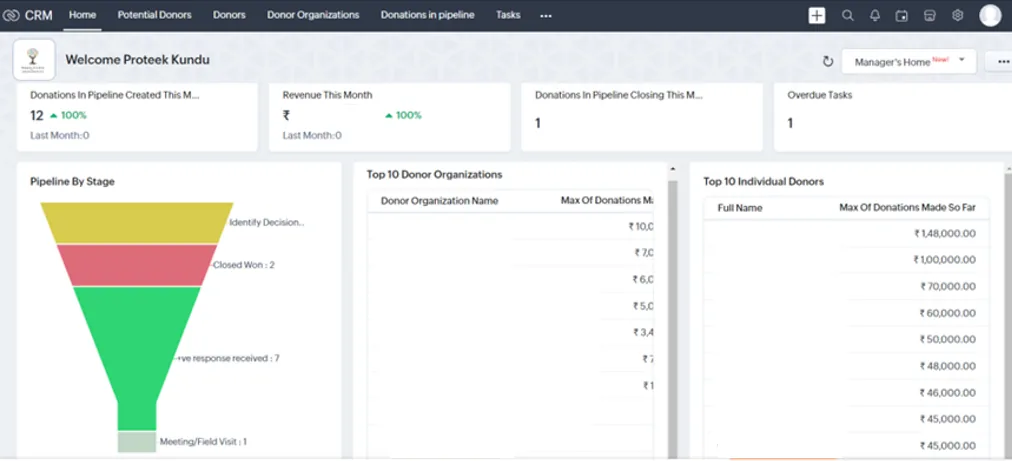Open the search magnifier icon
This screenshot has height=461, width=1012.
(847, 15)
